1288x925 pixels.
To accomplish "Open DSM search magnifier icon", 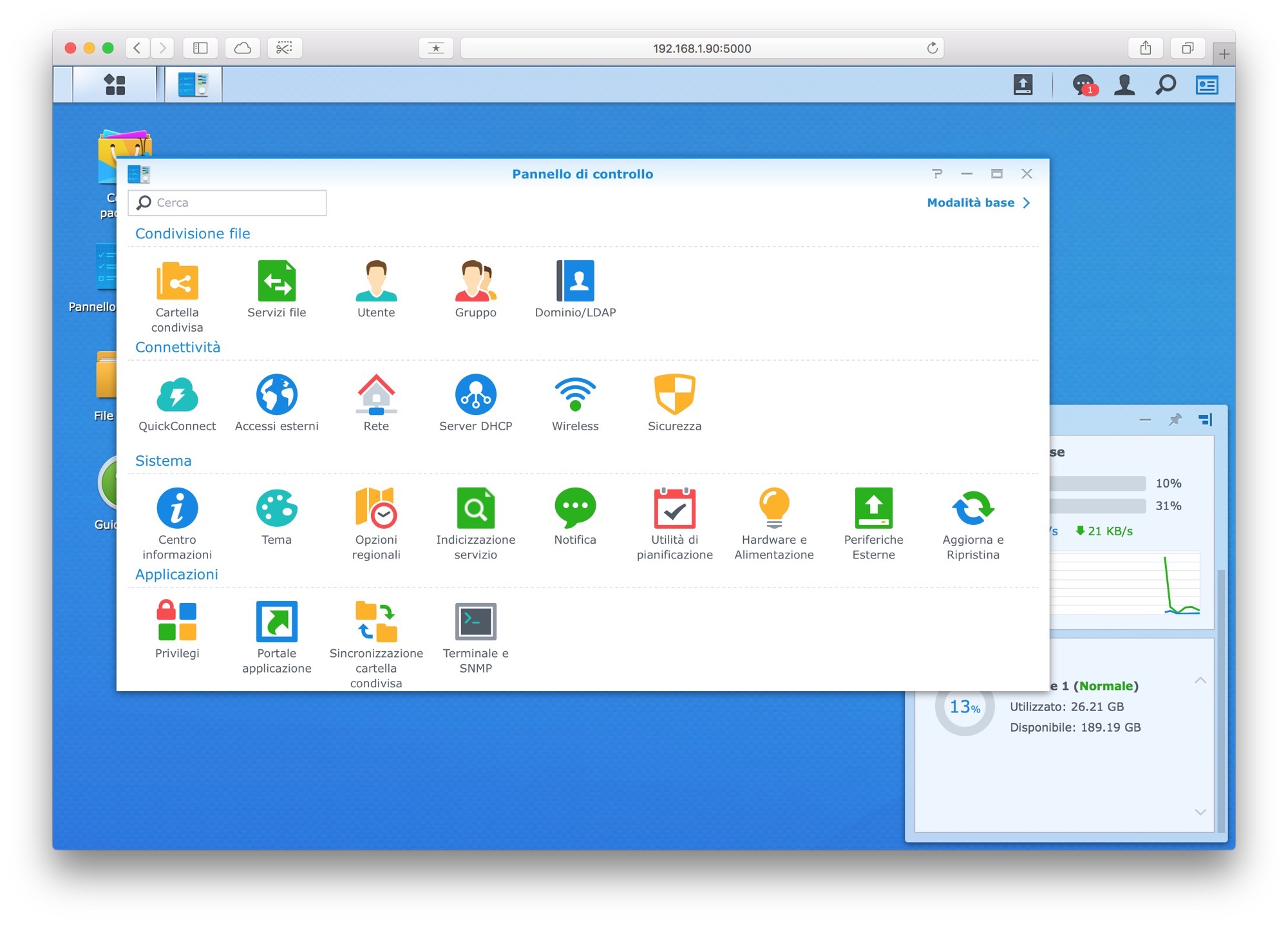I will point(1166,84).
